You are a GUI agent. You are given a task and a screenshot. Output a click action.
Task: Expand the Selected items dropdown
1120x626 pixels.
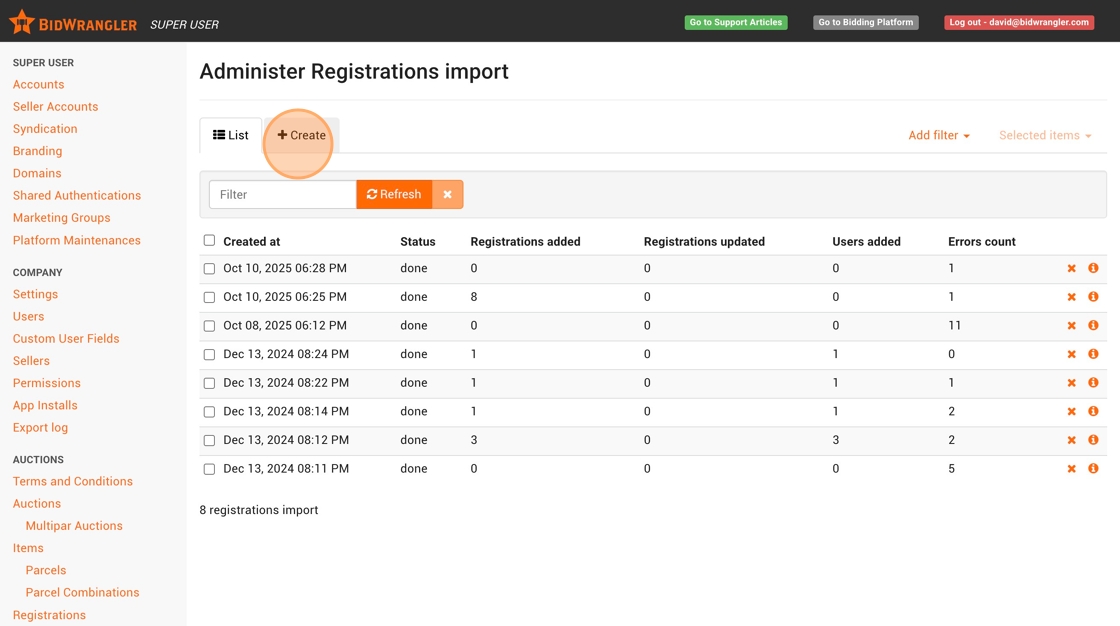[x=1044, y=135]
